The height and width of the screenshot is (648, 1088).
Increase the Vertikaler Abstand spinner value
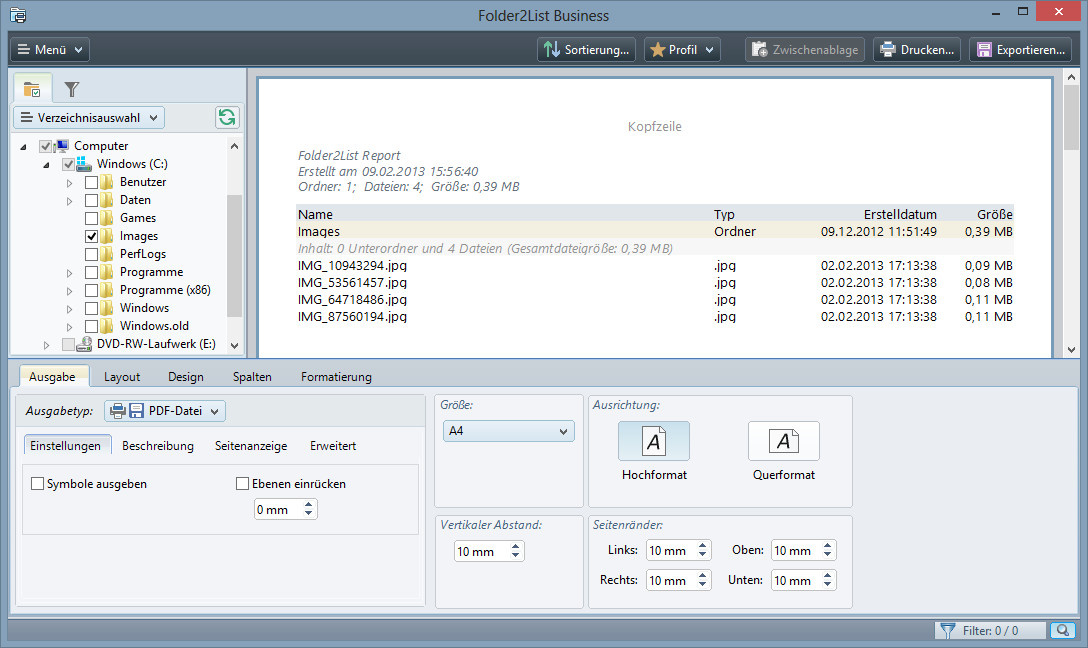pyautogui.click(x=516, y=547)
